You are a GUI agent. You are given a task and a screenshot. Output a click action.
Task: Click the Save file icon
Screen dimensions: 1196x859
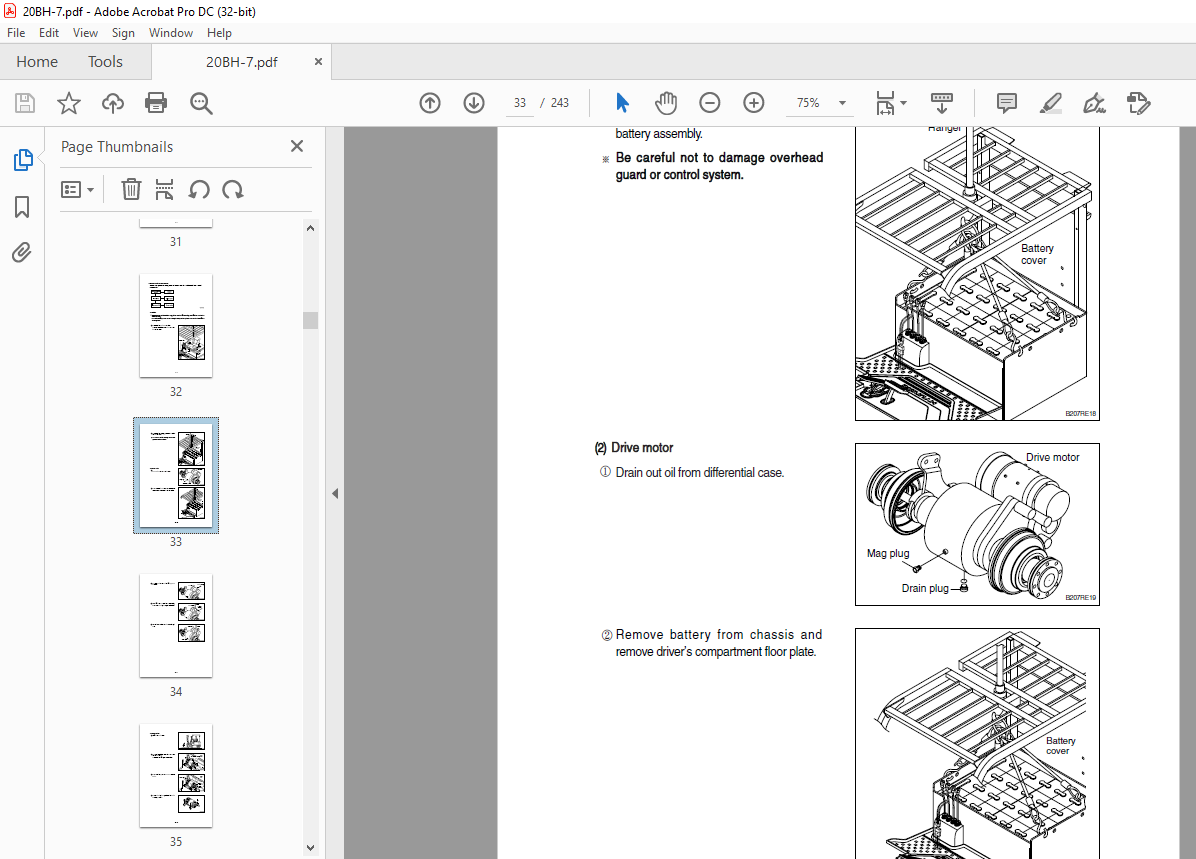pyautogui.click(x=25, y=103)
